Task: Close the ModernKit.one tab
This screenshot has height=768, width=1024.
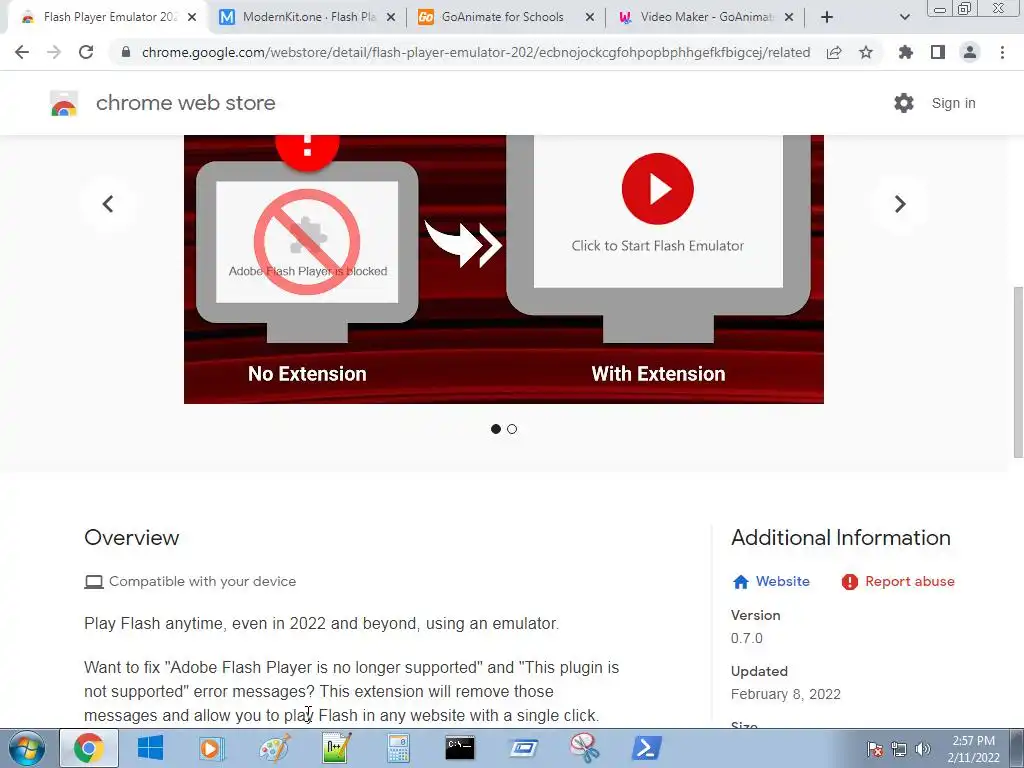Action: tap(391, 17)
